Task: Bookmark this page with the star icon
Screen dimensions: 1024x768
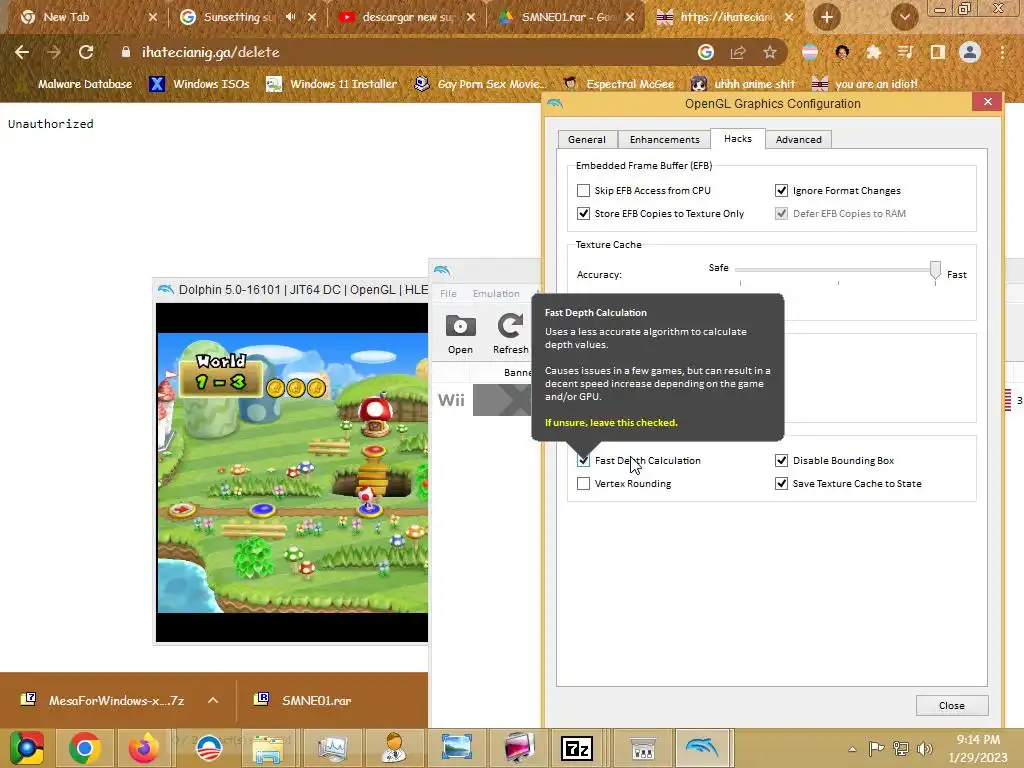Action: tap(770, 52)
